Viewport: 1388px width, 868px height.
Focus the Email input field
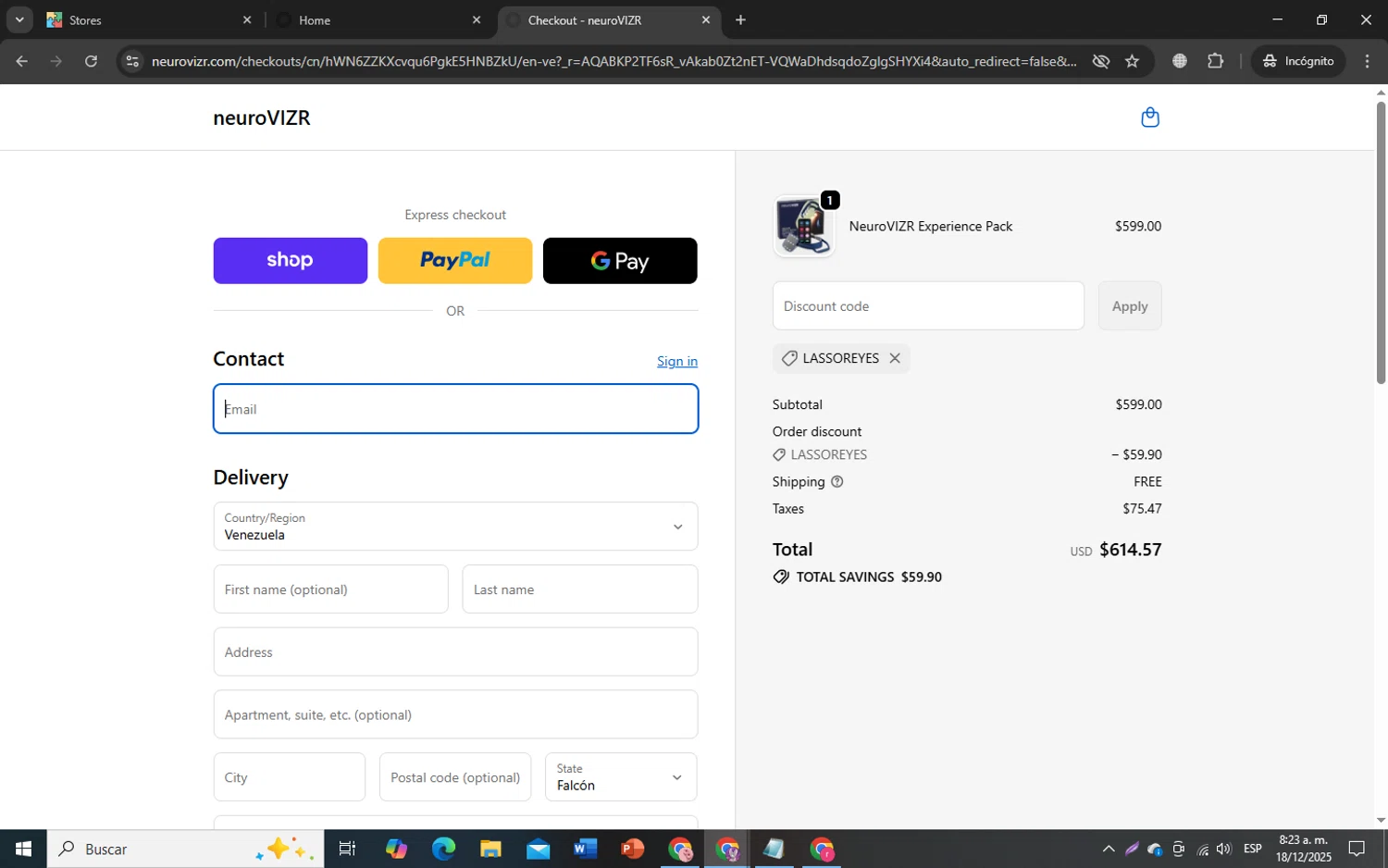(455, 409)
